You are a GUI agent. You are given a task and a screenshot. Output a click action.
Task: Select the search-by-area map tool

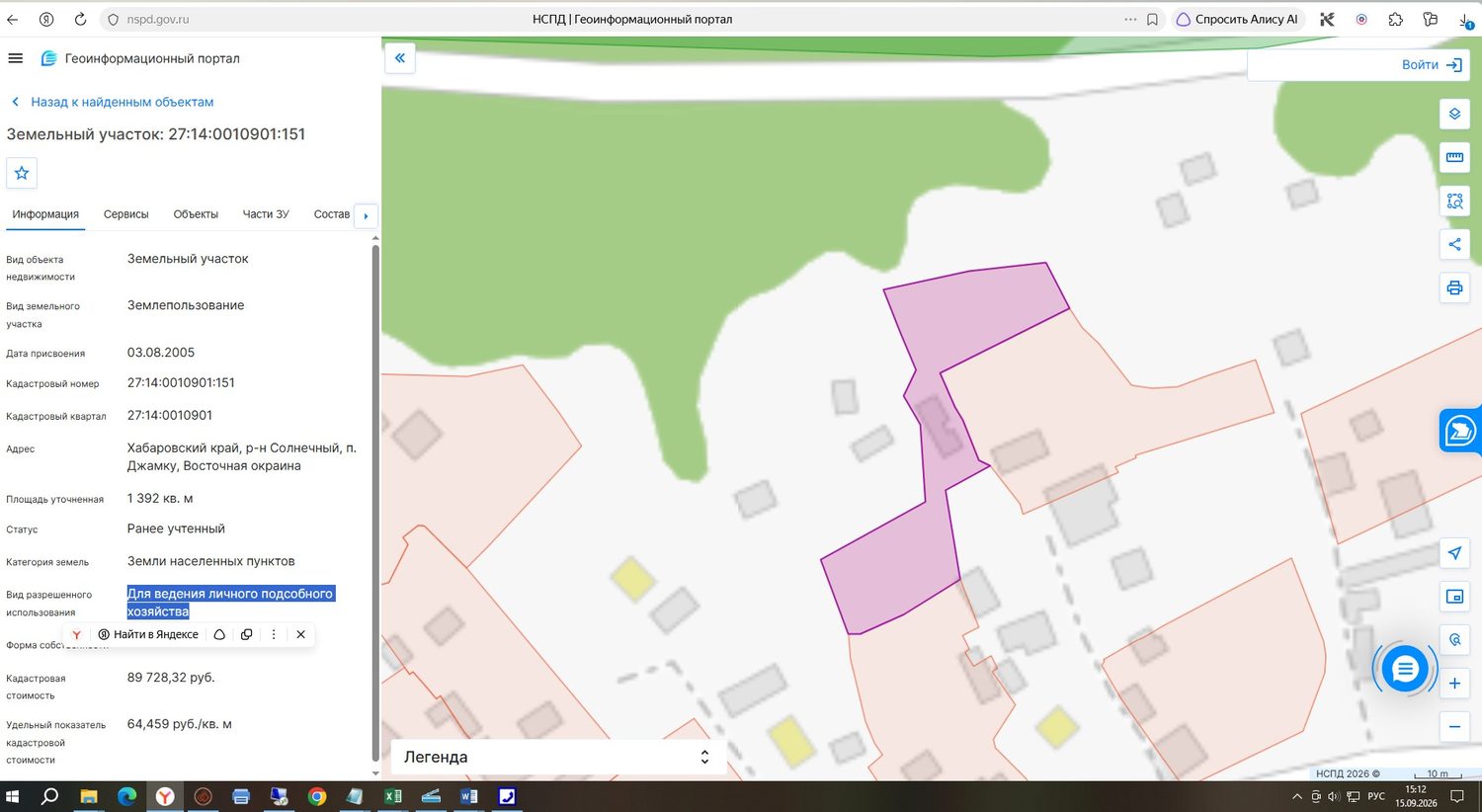(x=1454, y=201)
